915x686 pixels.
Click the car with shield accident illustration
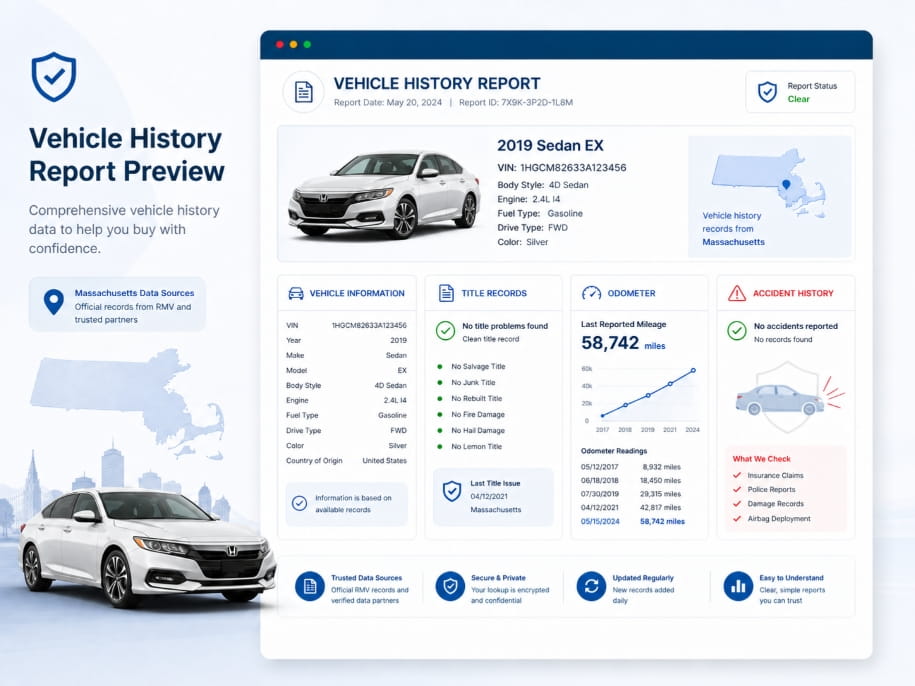point(788,397)
